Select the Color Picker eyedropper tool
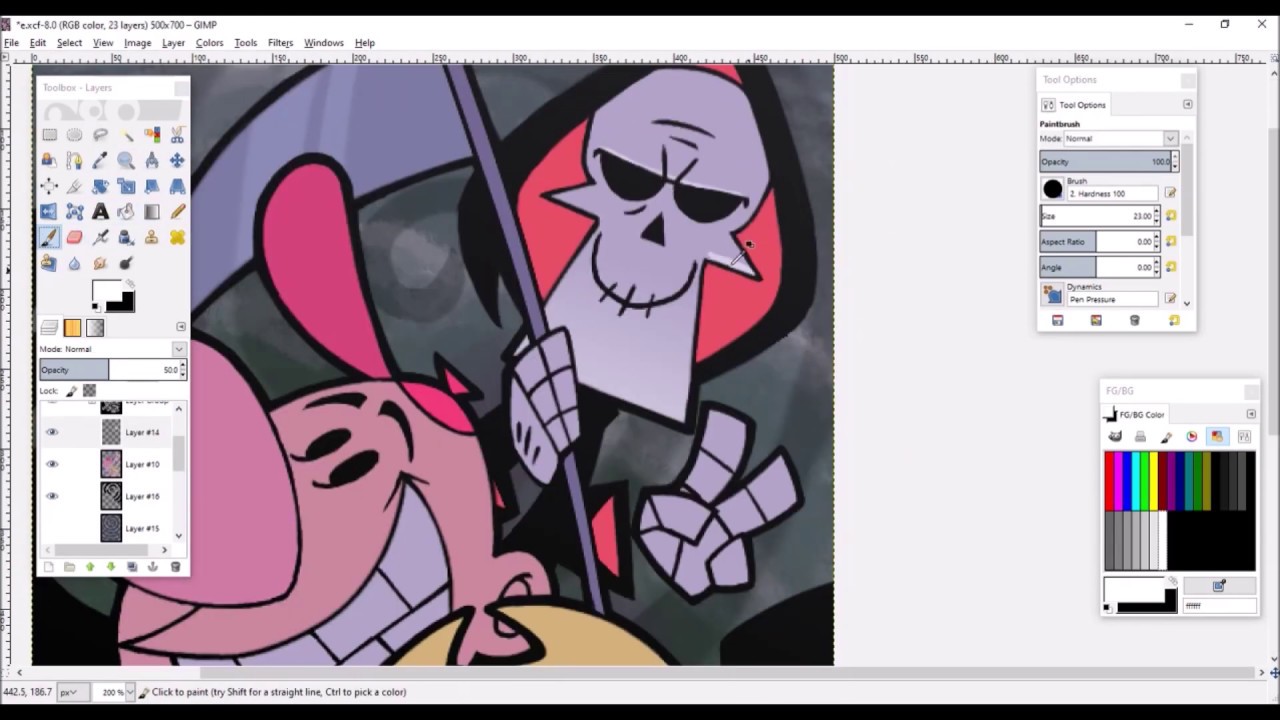 point(101,160)
